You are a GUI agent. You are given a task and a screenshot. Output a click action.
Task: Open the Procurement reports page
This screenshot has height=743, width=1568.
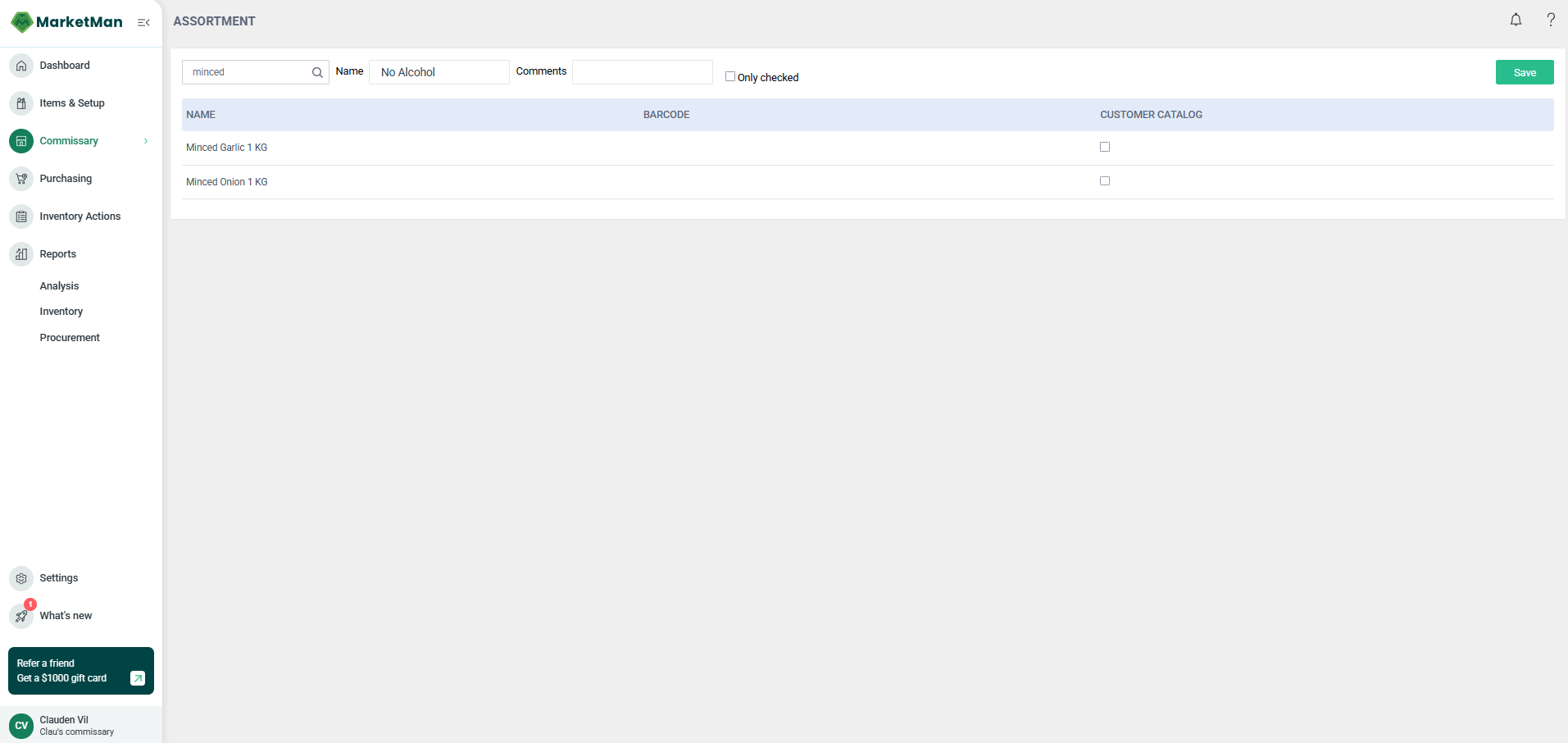click(69, 337)
